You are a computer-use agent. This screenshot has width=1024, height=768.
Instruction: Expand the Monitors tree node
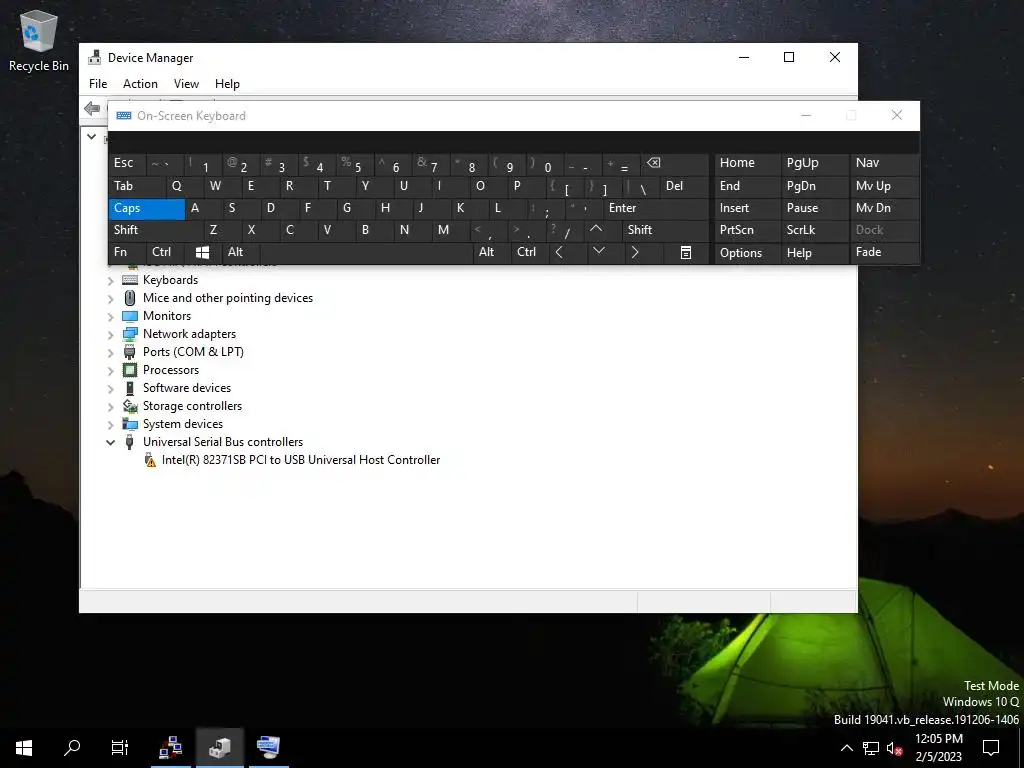(110, 317)
